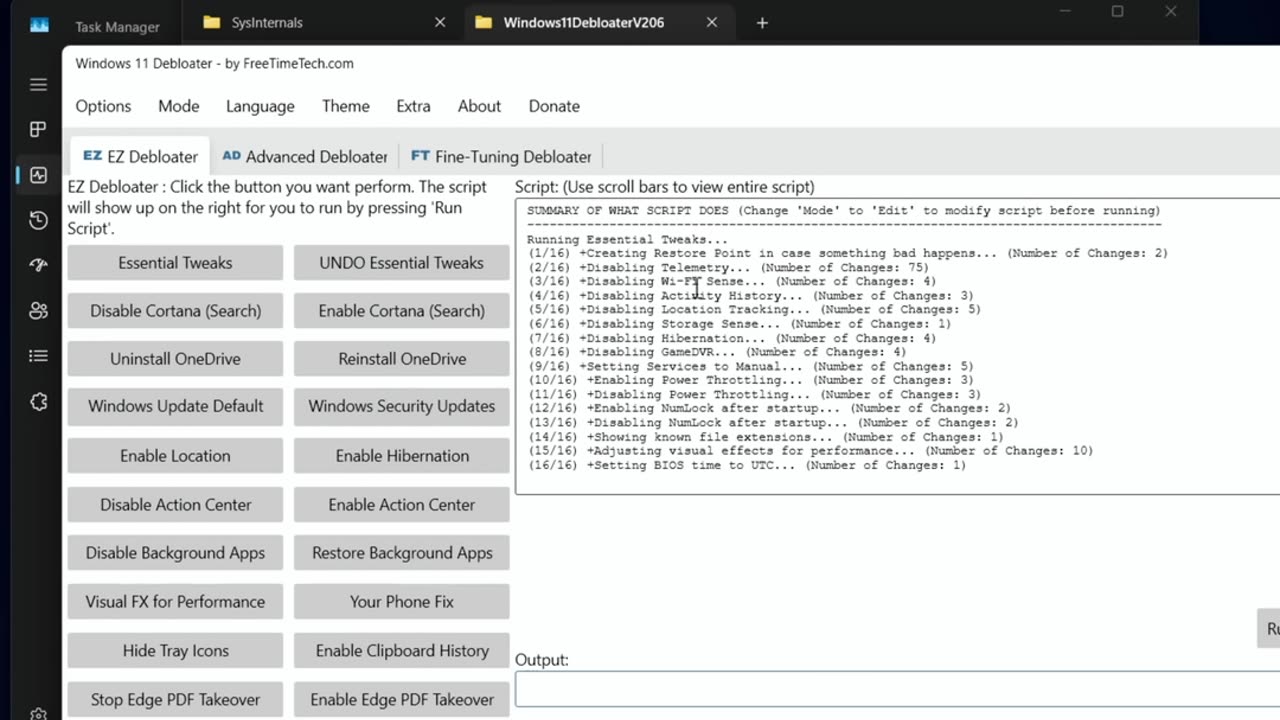Open Services via the puzzle-piece icon
This screenshot has height=720, width=1280.
coord(38,401)
